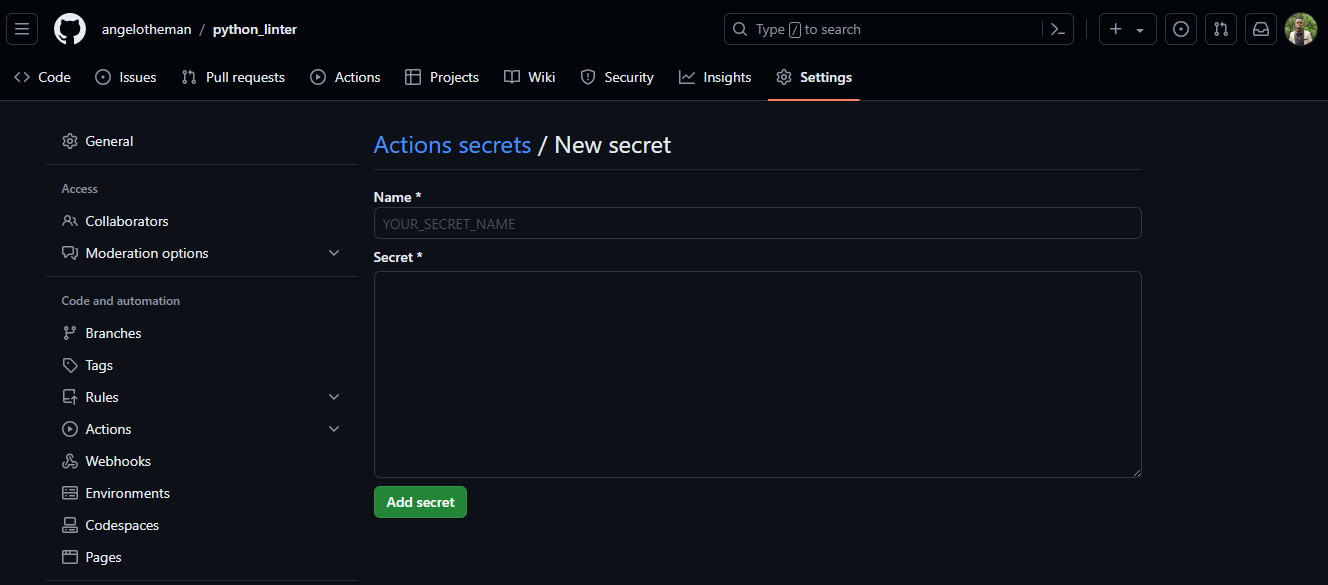Switch to the Code tab

41,77
